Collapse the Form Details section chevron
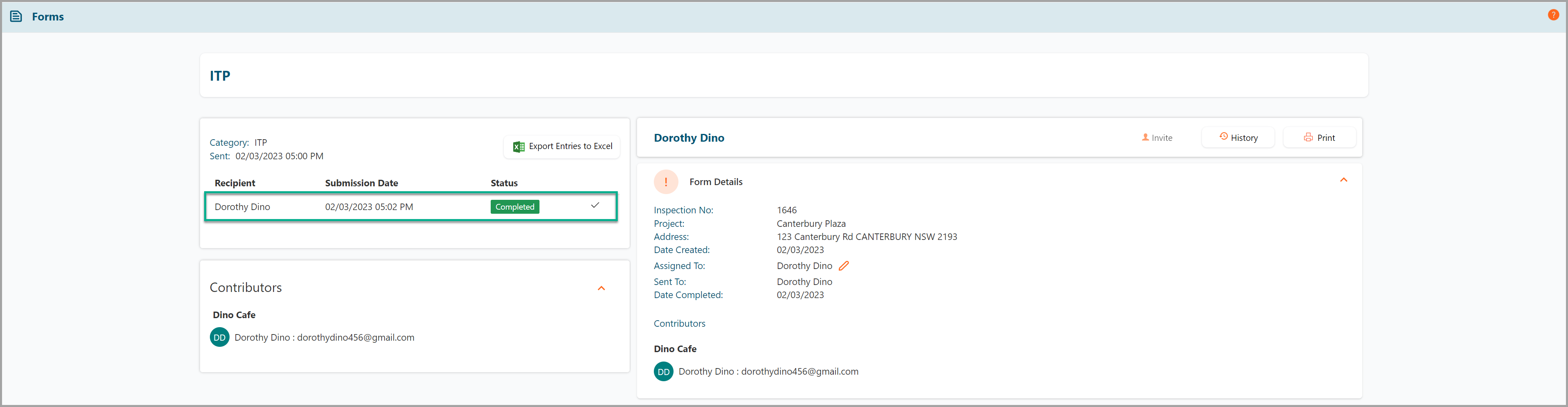1568x407 pixels. tap(1343, 180)
